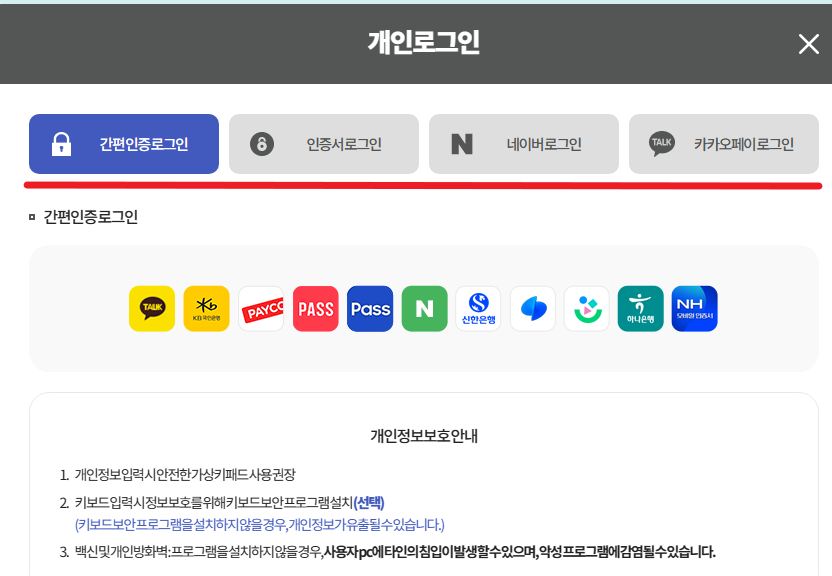Open the 카카오페이로그인 tab
Viewport: 832px width, 576px height.
(724, 144)
